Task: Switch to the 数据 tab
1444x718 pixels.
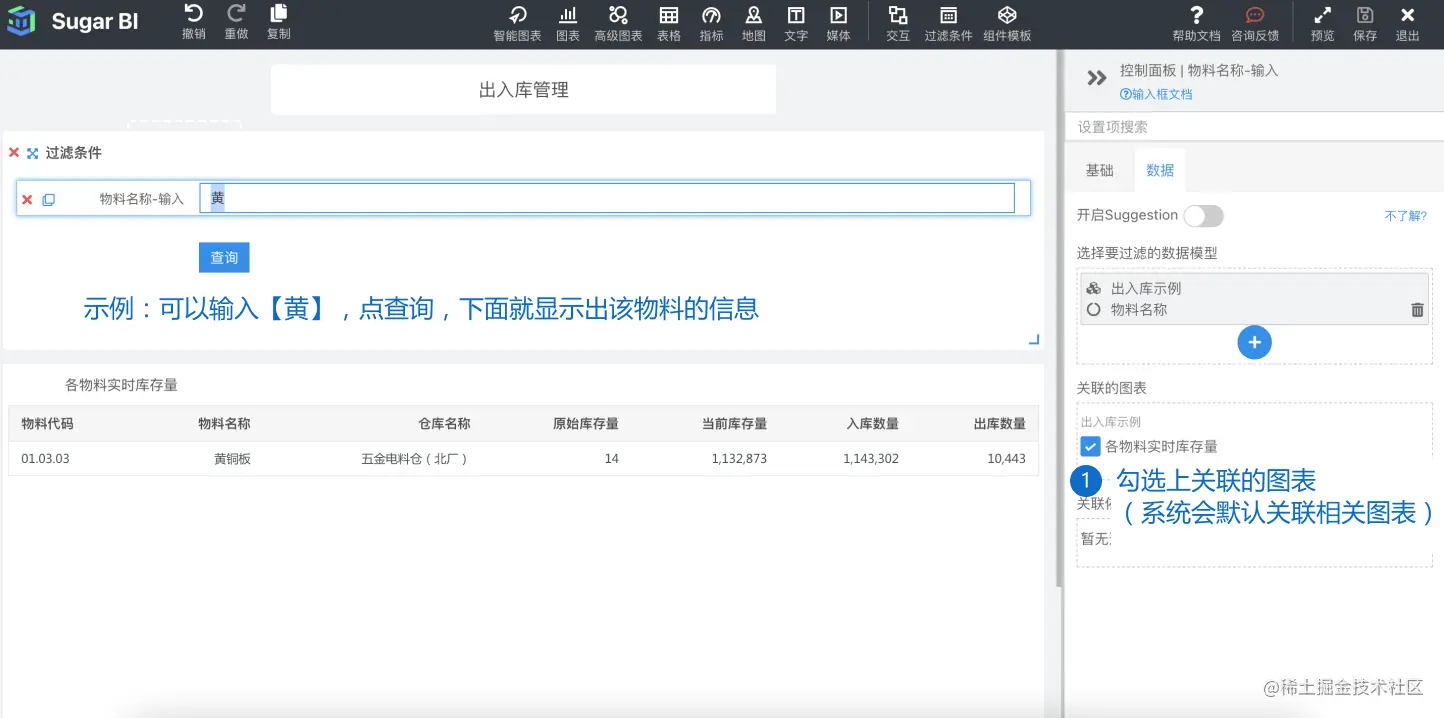Action: [1160, 170]
